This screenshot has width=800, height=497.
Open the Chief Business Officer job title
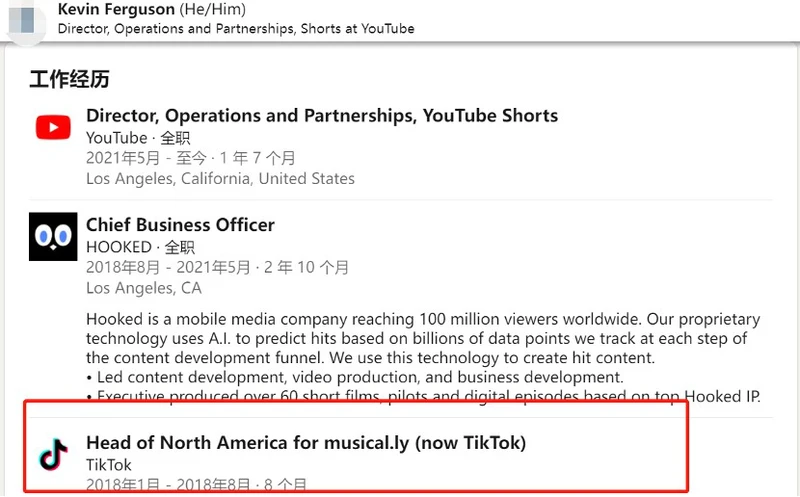(x=180, y=225)
